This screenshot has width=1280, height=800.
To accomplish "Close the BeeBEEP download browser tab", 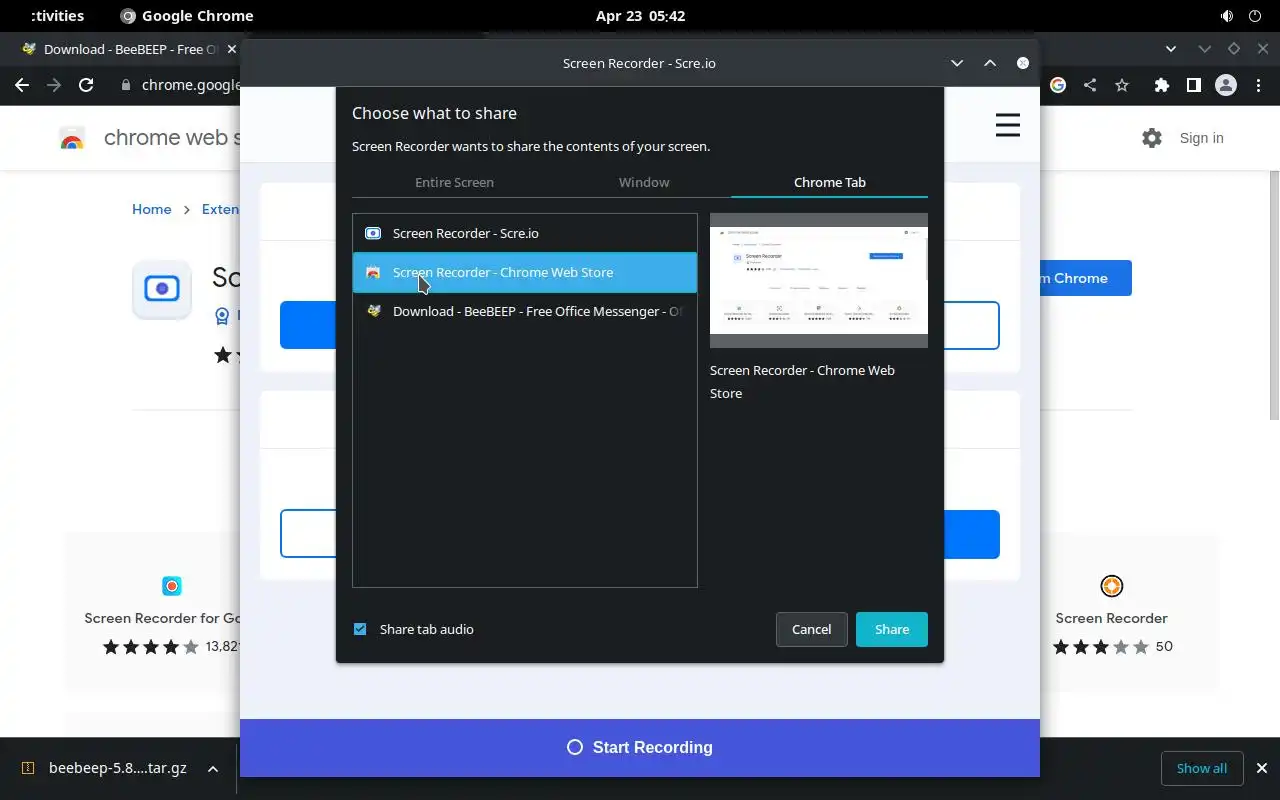I will (232, 49).
